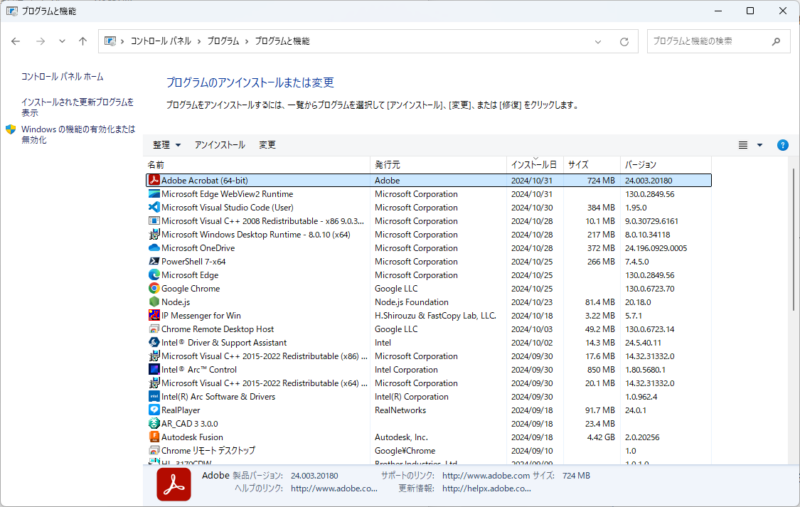Change view with the list view button
Image resolution: width=800 pixels, height=507 pixels.
tap(743, 145)
